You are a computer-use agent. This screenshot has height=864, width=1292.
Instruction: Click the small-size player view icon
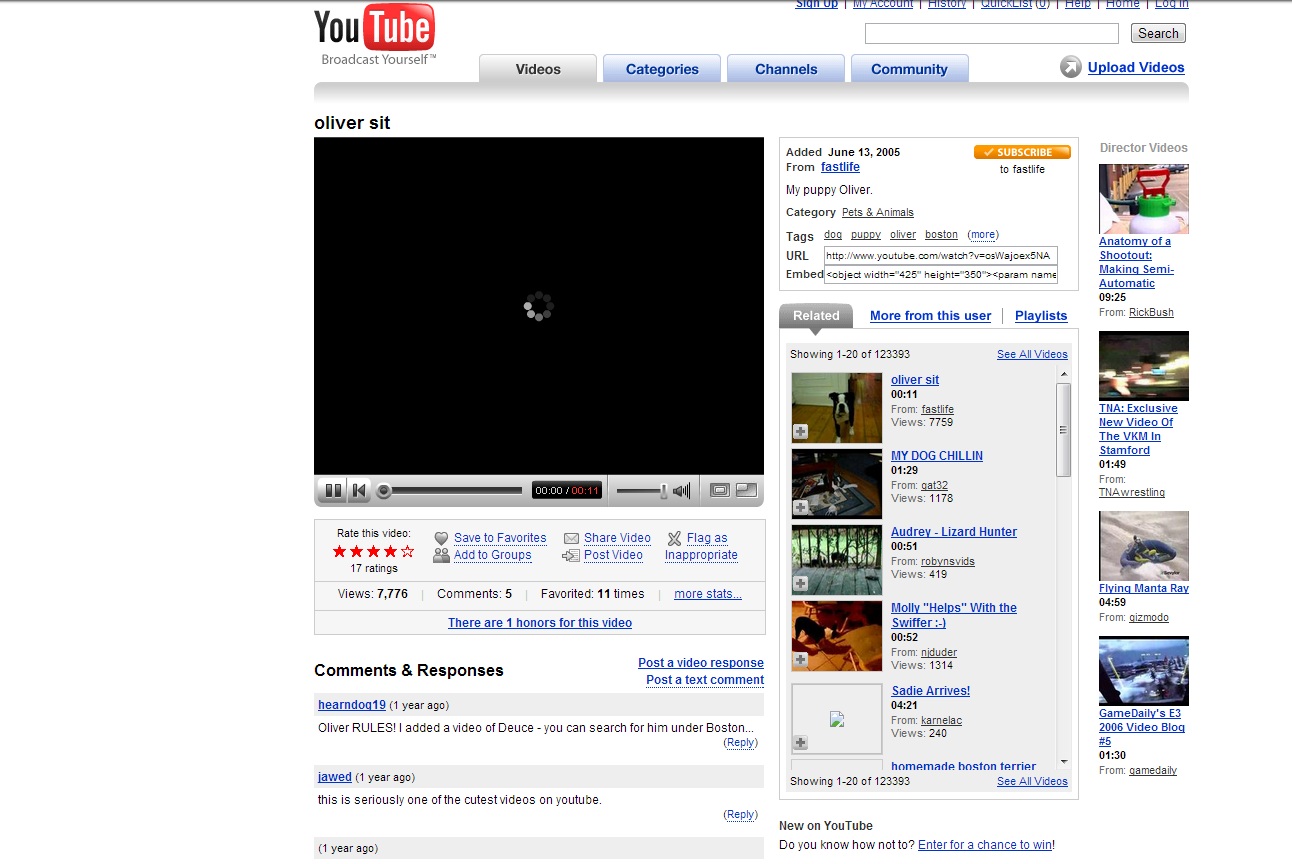(x=719, y=490)
